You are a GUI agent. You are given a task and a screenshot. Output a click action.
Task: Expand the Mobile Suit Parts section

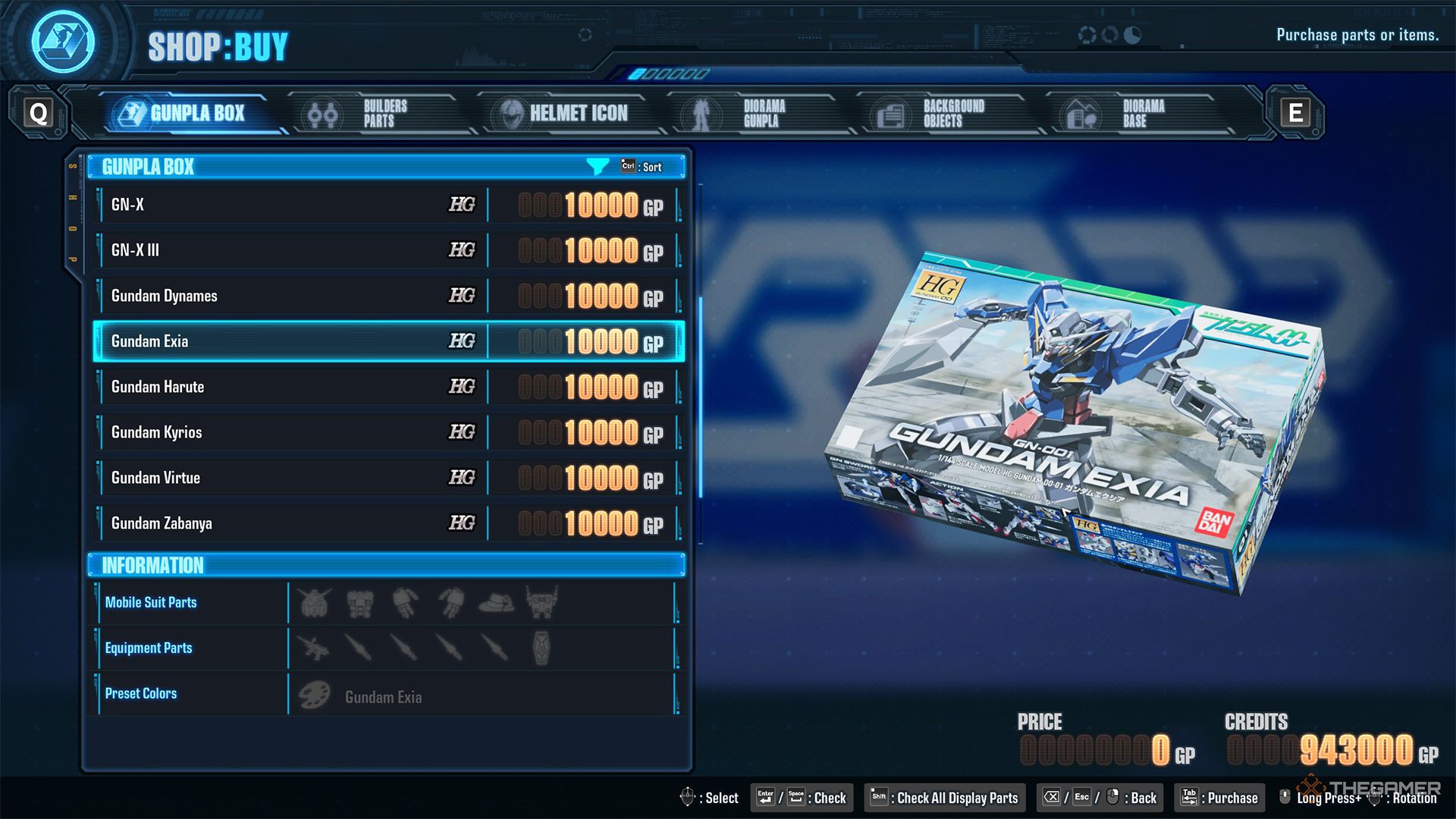click(x=150, y=601)
